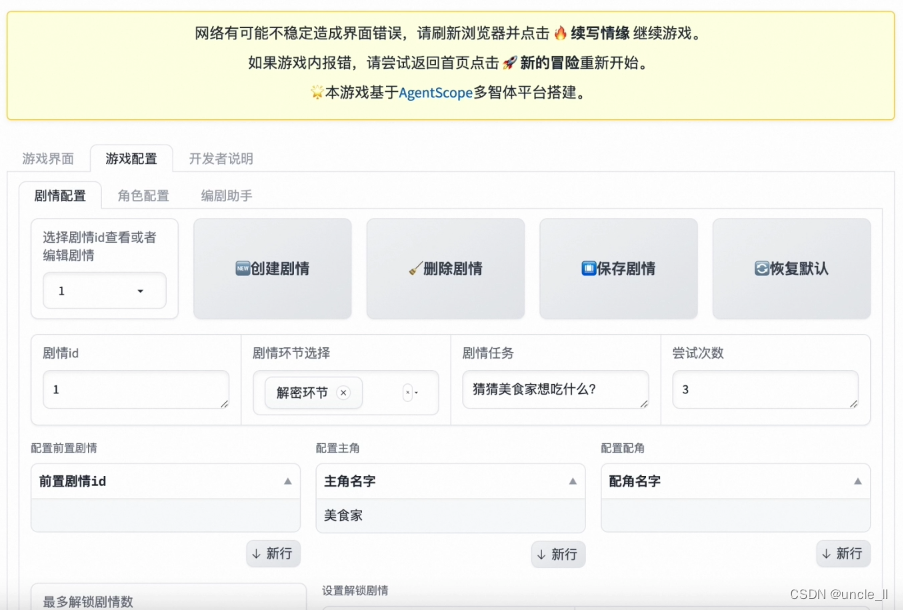
Task: Click the empty row under 前置剧情id
Action: pyautogui.click(x=165, y=515)
